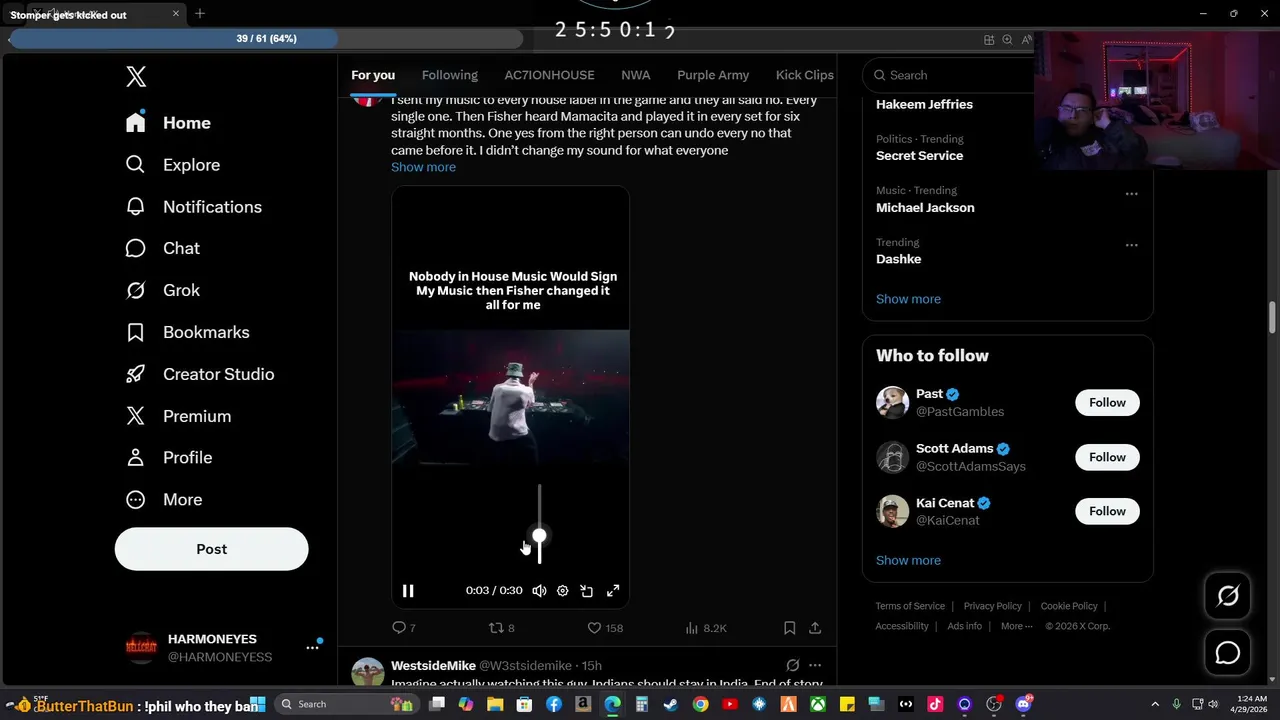Image resolution: width=1280 pixels, height=720 pixels.
Task: Open Discord from the taskbar
Action: pyautogui.click(x=1023, y=704)
